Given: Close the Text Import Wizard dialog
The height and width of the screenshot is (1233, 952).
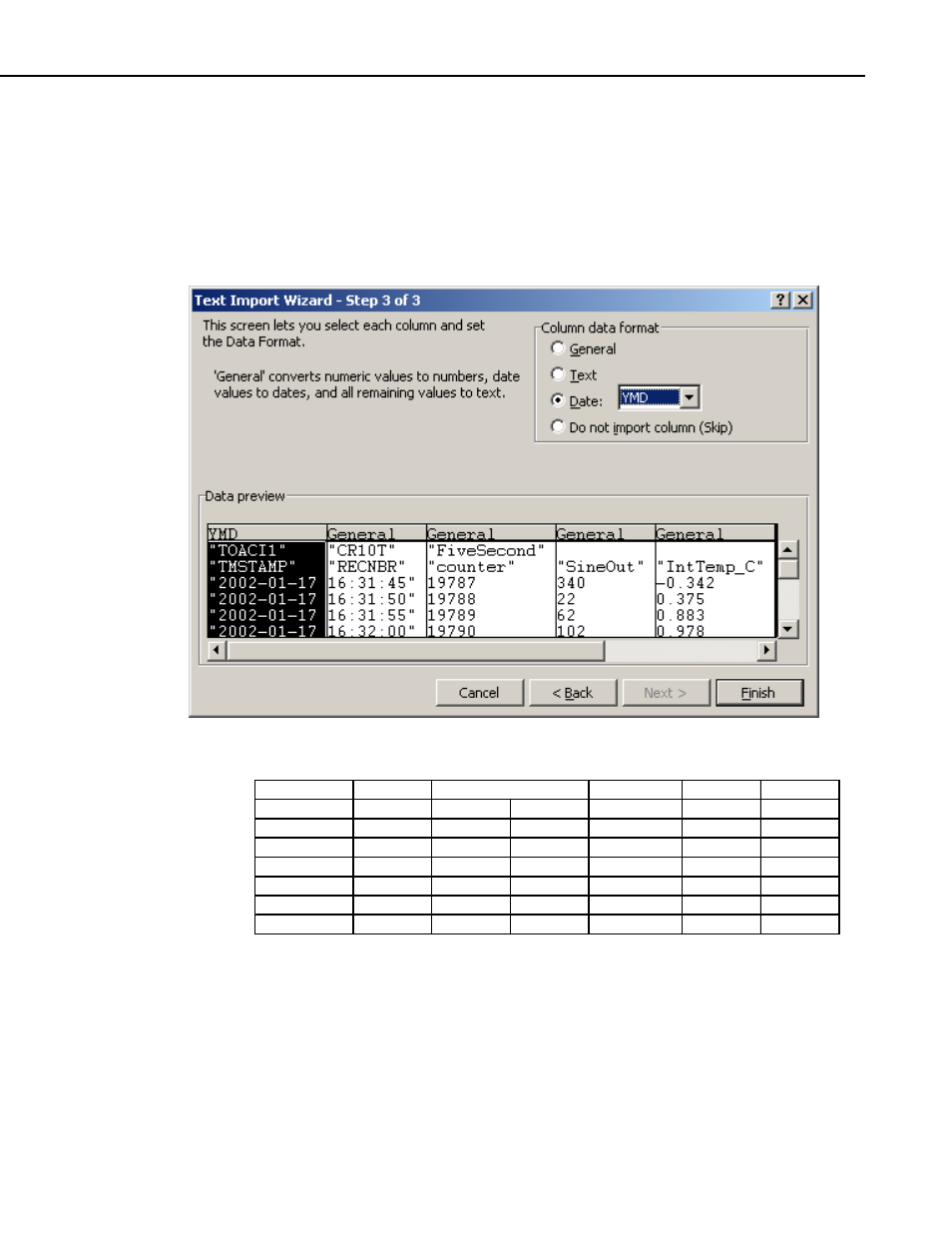Looking at the screenshot, I should pyautogui.click(x=802, y=300).
